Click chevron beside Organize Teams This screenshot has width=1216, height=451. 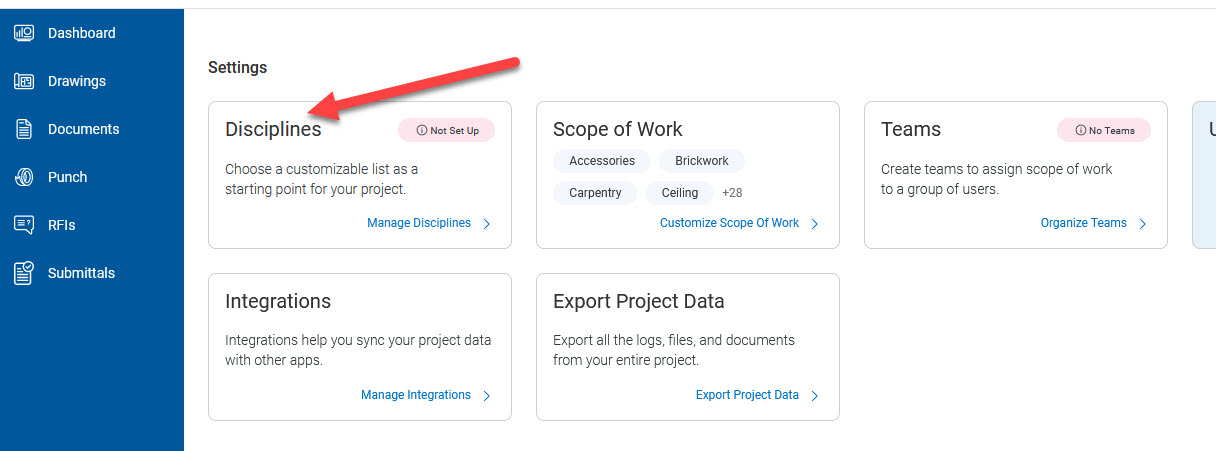tap(1143, 224)
